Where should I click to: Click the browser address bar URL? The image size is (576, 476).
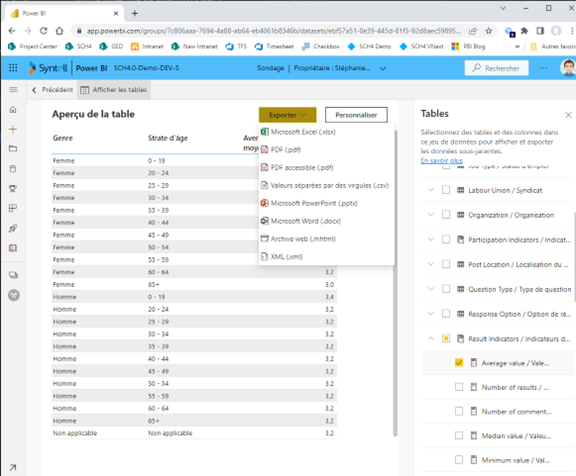coord(273,31)
